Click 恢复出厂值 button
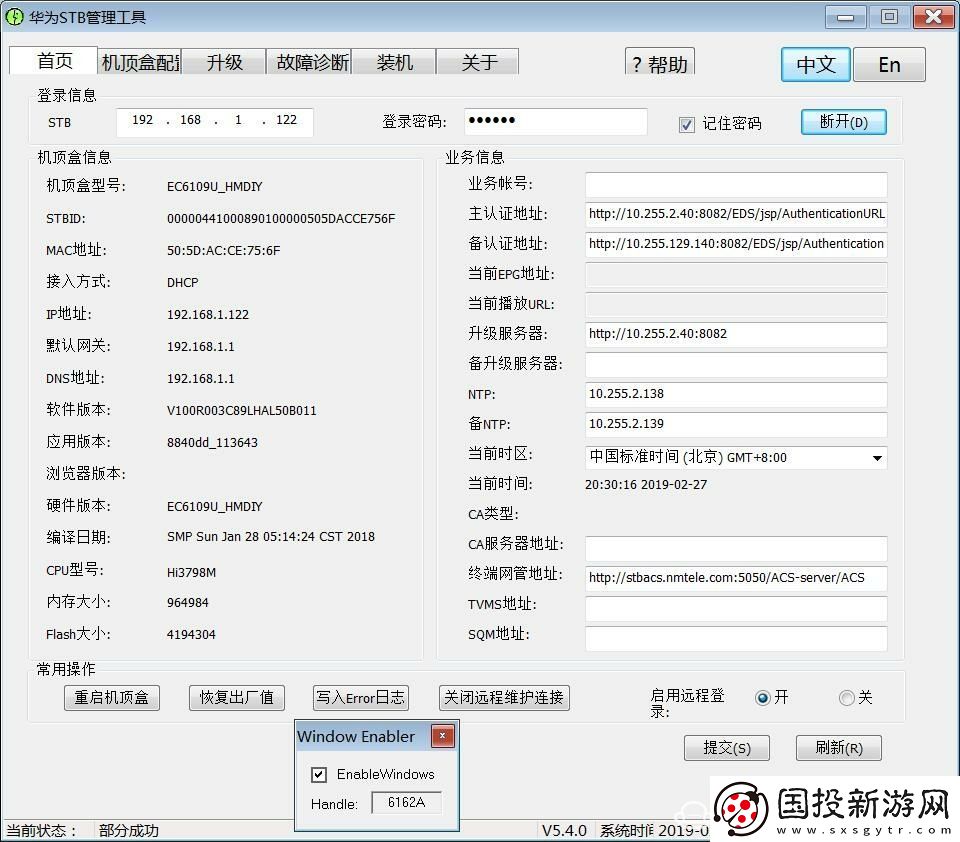The height and width of the screenshot is (842, 960). tap(237, 697)
